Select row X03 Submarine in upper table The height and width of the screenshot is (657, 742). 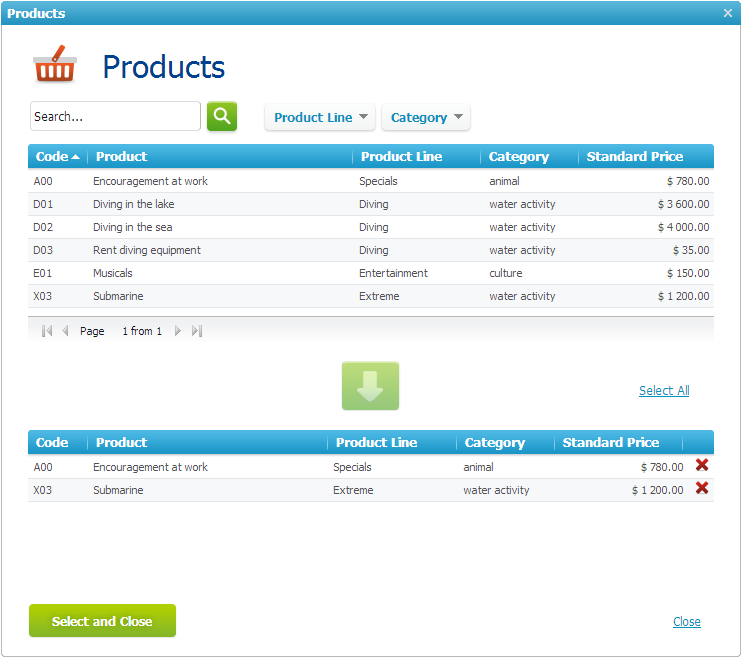pyautogui.click(x=371, y=296)
